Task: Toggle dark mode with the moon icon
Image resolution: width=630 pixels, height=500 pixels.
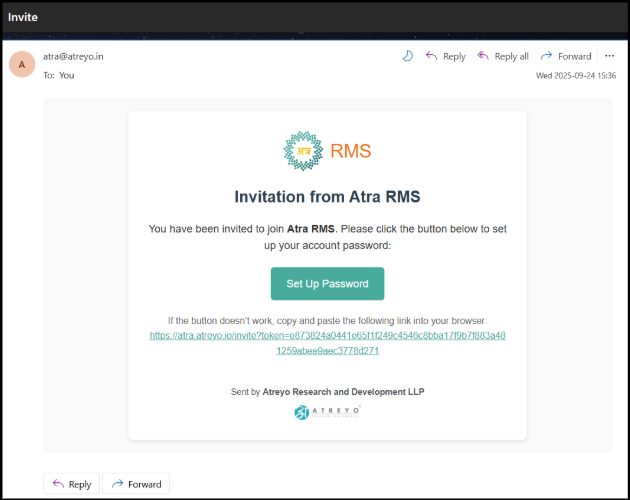Action: coord(407,56)
